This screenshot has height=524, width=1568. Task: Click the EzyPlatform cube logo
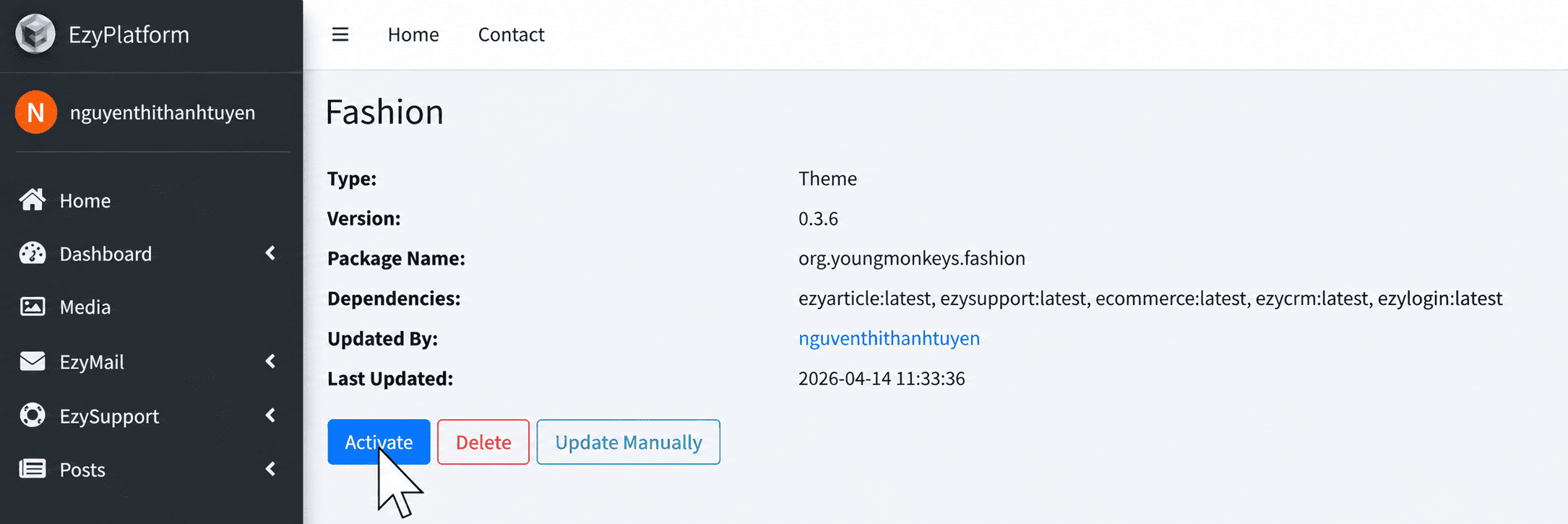35,34
